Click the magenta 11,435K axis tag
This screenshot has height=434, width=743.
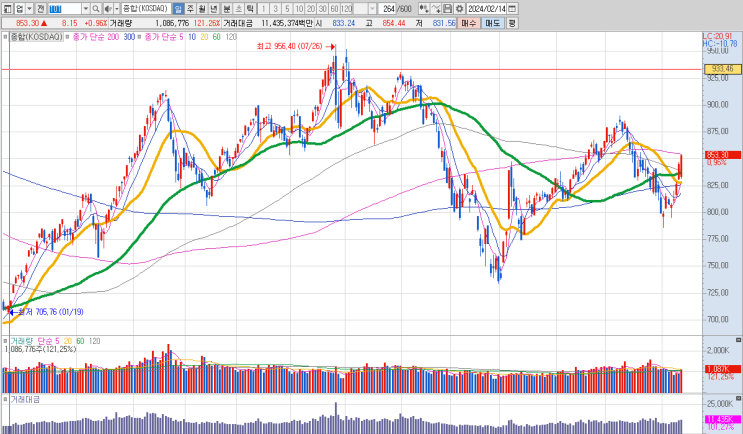723,419
